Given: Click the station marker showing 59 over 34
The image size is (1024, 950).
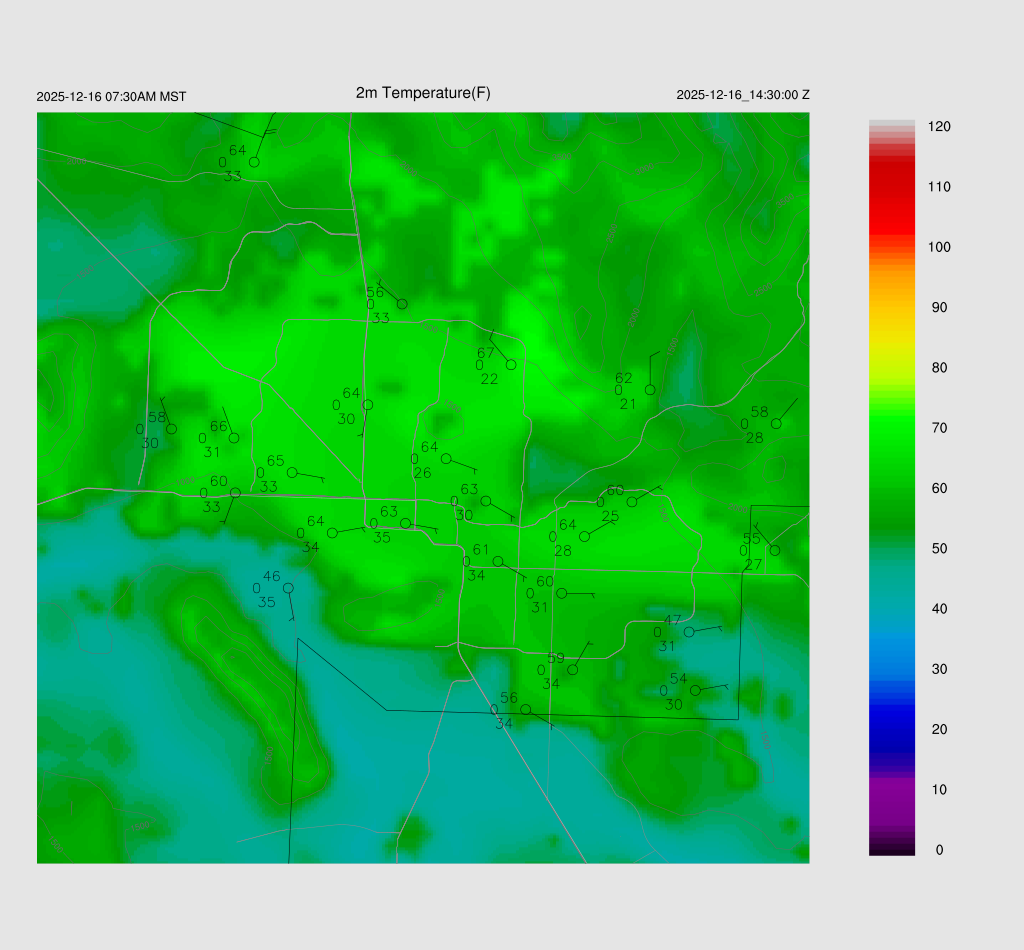Looking at the screenshot, I should (573, 670).
